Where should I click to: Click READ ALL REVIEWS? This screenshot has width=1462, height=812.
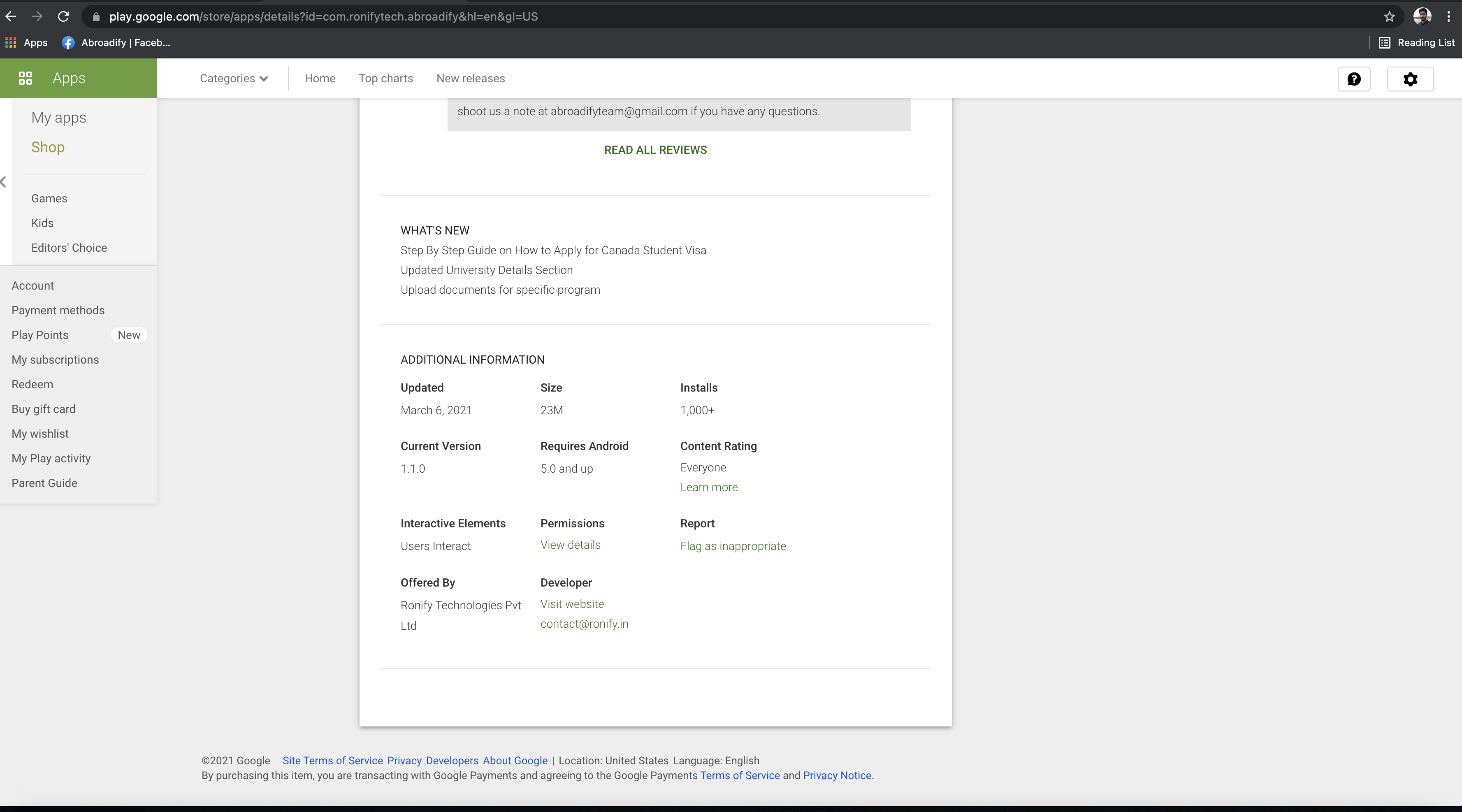point(655,149)
